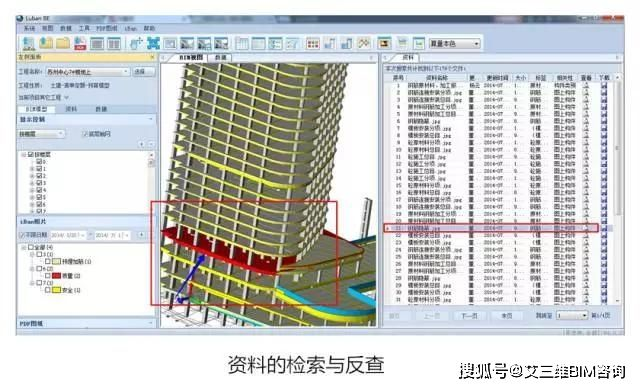Click the 上一页 previous page button
Image resolution: width=640 pixels, height=388 pixels.
[431, 316]
